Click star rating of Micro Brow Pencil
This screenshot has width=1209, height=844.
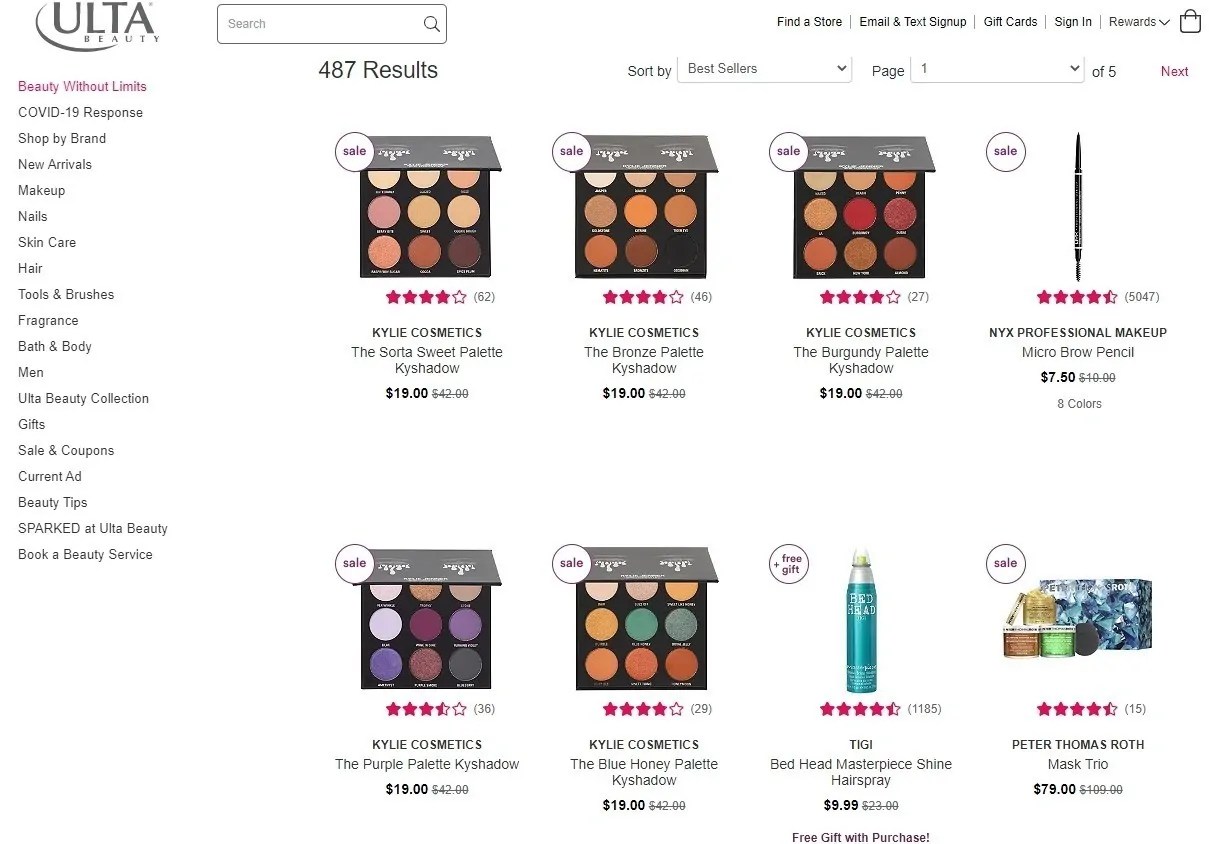point(1077,297)
